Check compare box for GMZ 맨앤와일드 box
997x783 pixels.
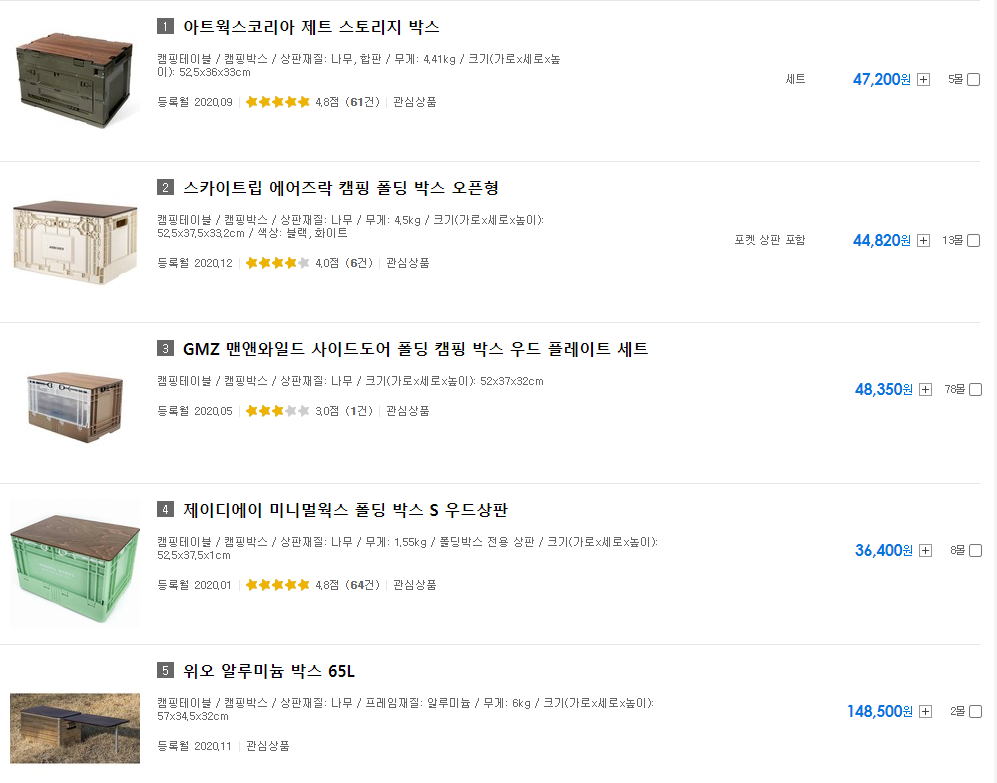coord(975,389)
